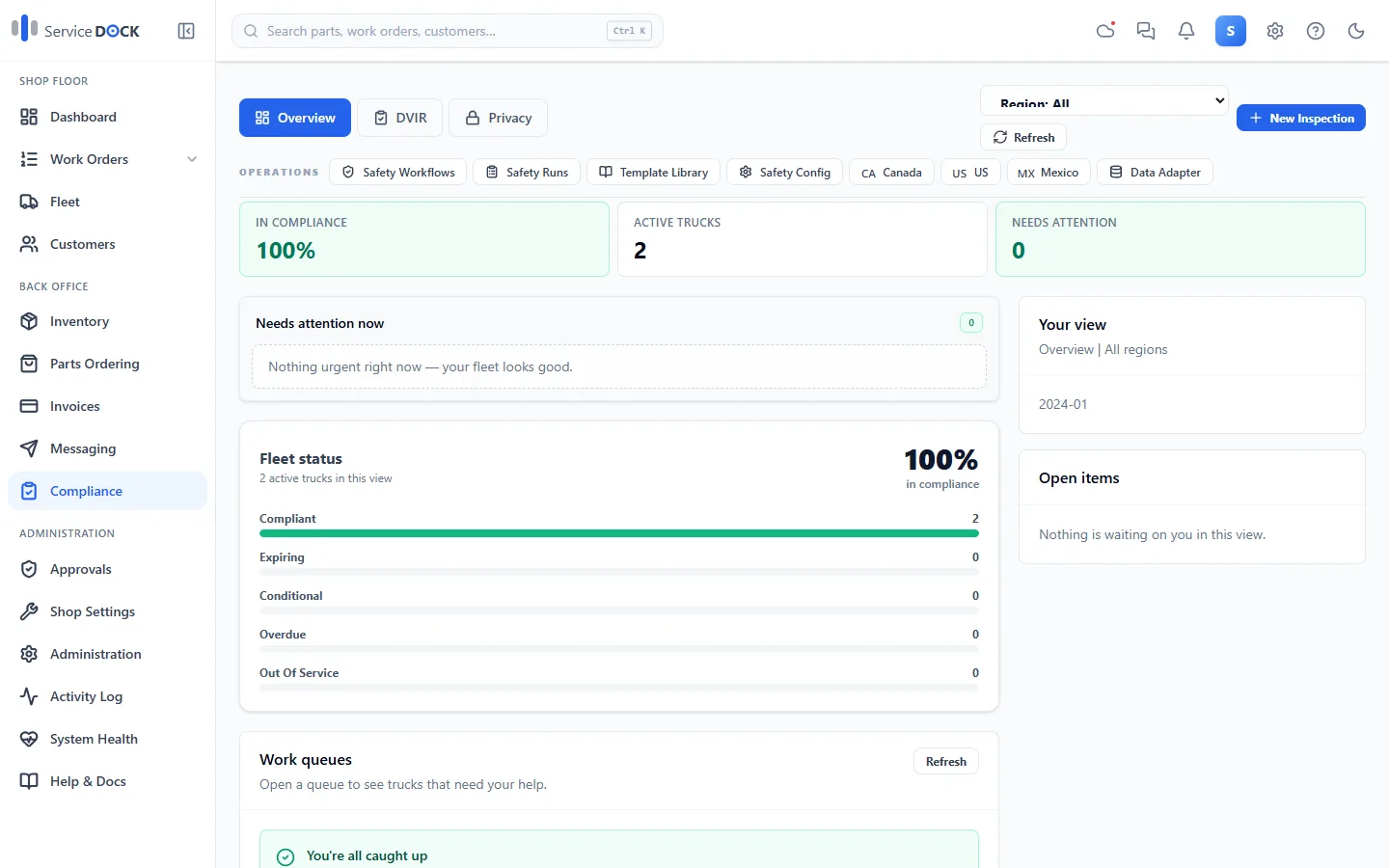This screenshot has width=1389, height=868.
Task: Open the settings gear in header
Action: (x=1275, y=31)
